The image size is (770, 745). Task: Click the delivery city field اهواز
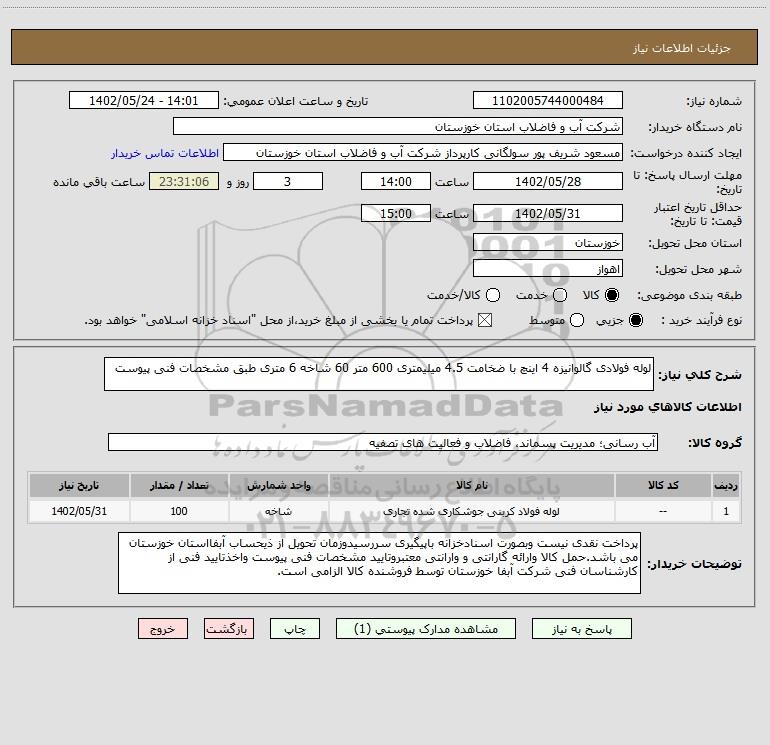click(x=548, y=268)
